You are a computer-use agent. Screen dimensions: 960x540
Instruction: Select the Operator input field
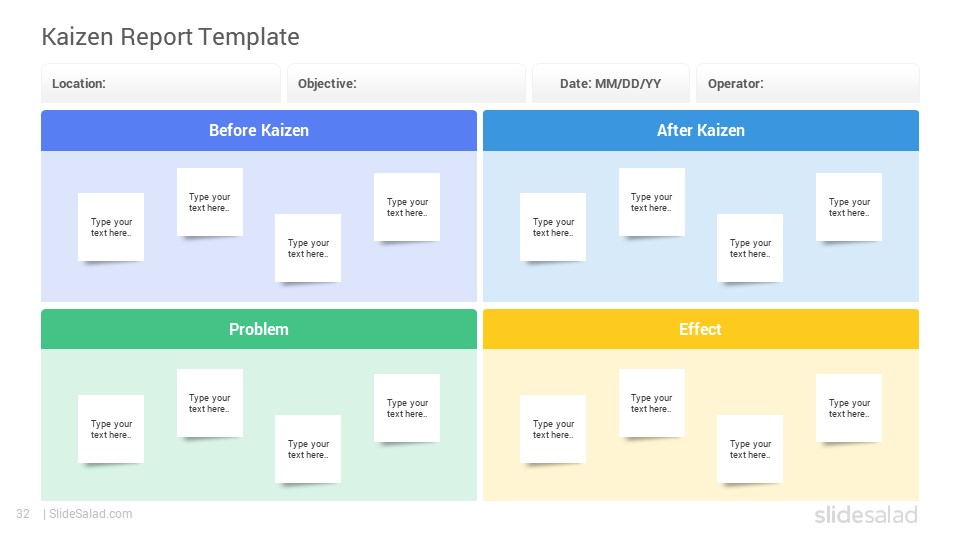tap(808, 83)
